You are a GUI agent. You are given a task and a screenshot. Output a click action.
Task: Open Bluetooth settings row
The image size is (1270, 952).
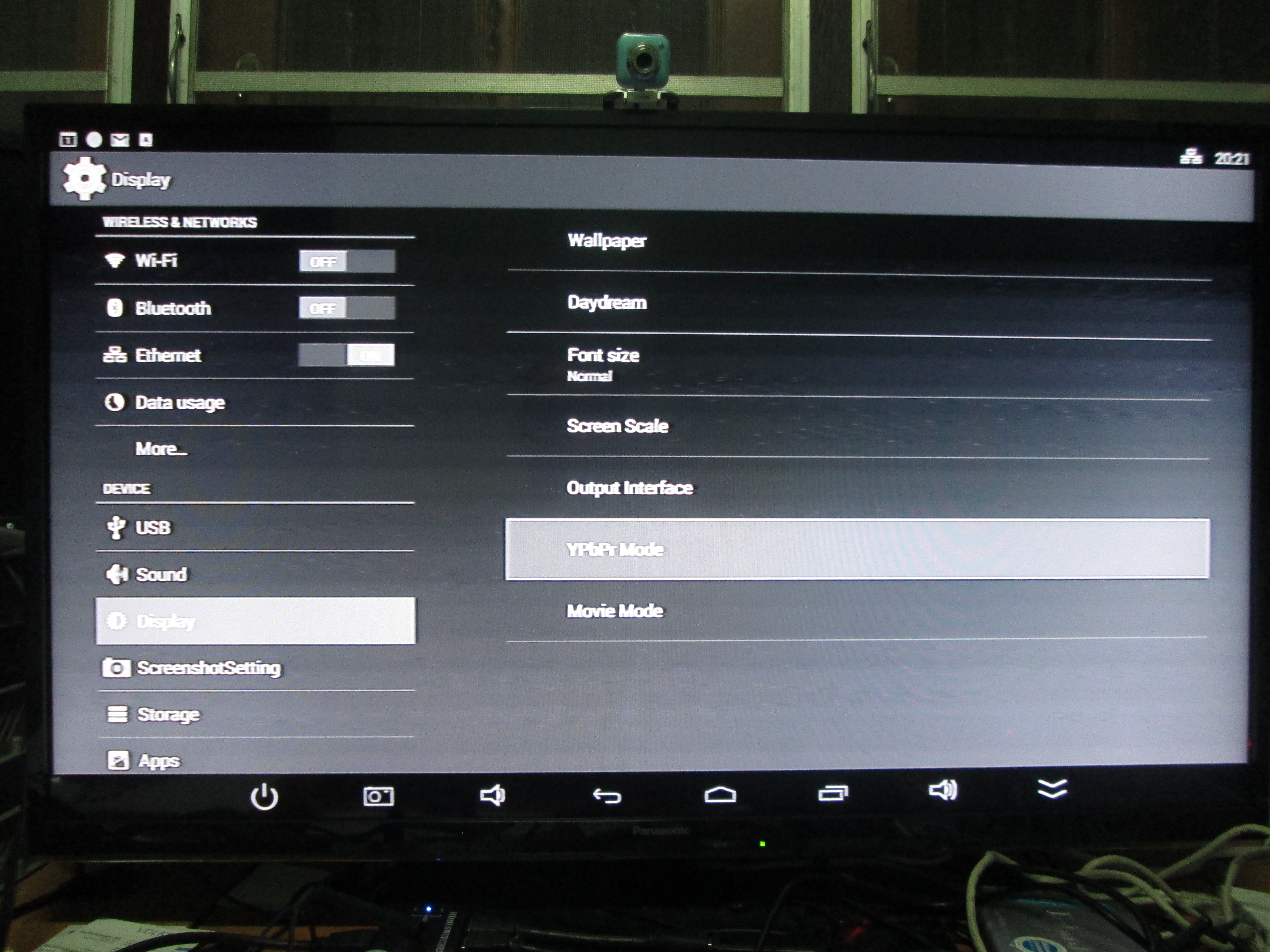click(x=254, y=308)
